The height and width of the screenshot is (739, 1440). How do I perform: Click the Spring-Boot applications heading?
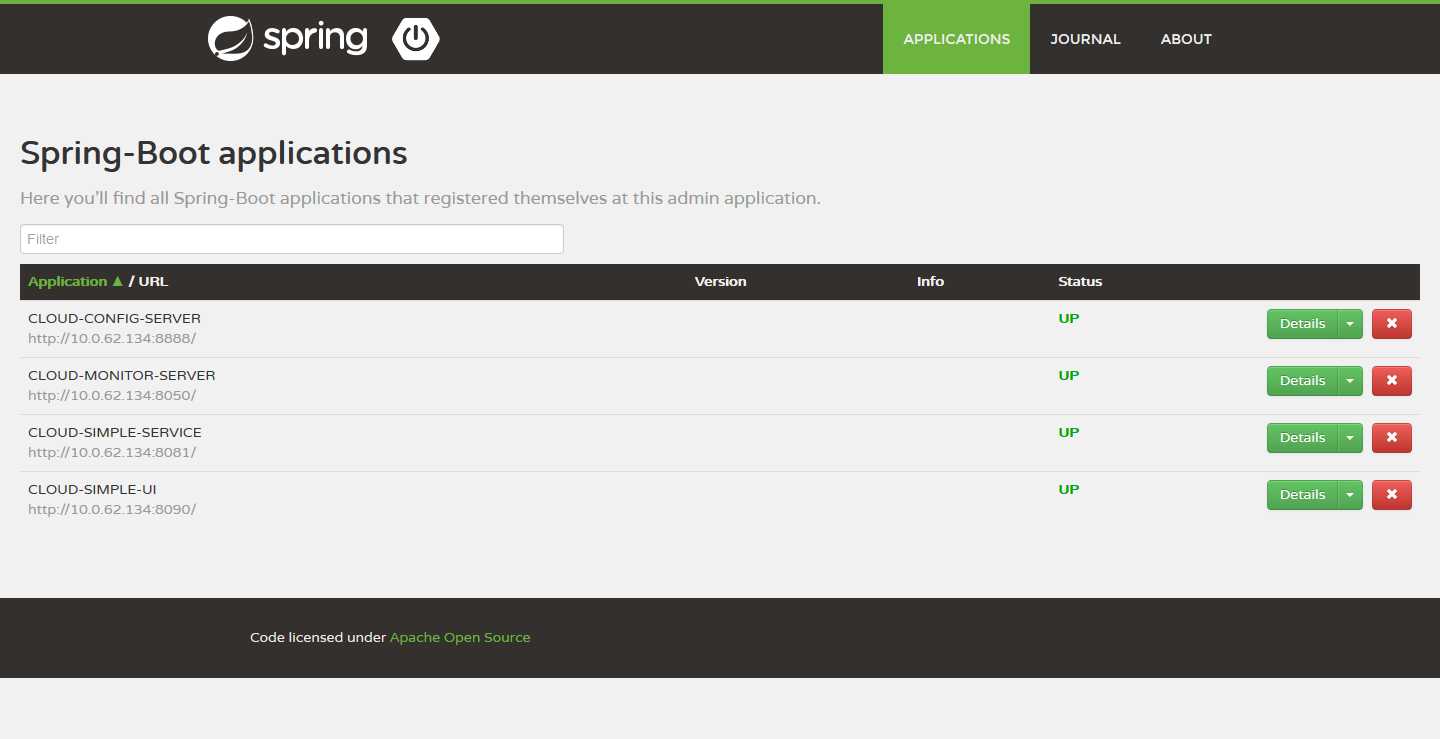click(x=214, y=153)
